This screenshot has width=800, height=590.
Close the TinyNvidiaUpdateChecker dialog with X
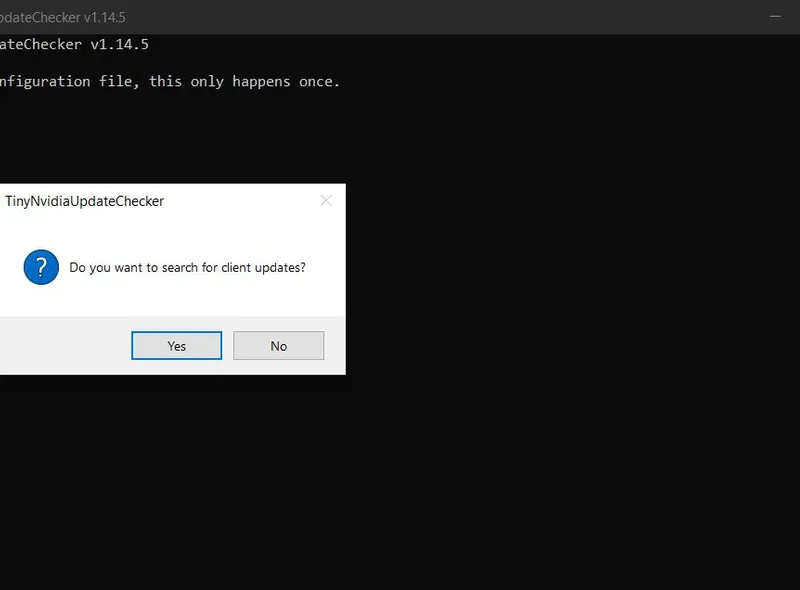[x=326, y=201]
